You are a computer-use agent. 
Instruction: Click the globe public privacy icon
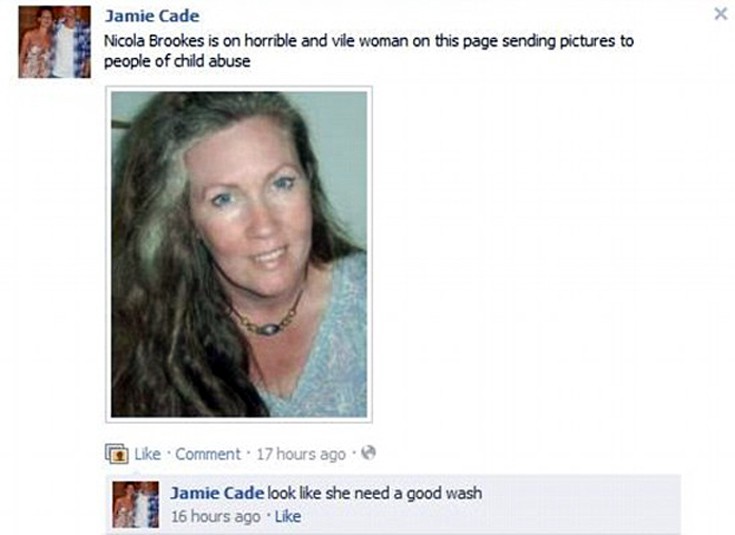coord(369,452)
